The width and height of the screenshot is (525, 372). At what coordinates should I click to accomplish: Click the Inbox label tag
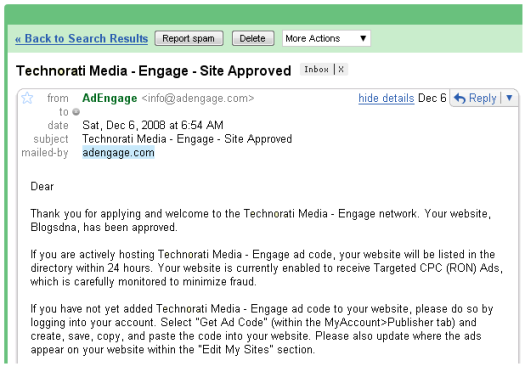316,69
